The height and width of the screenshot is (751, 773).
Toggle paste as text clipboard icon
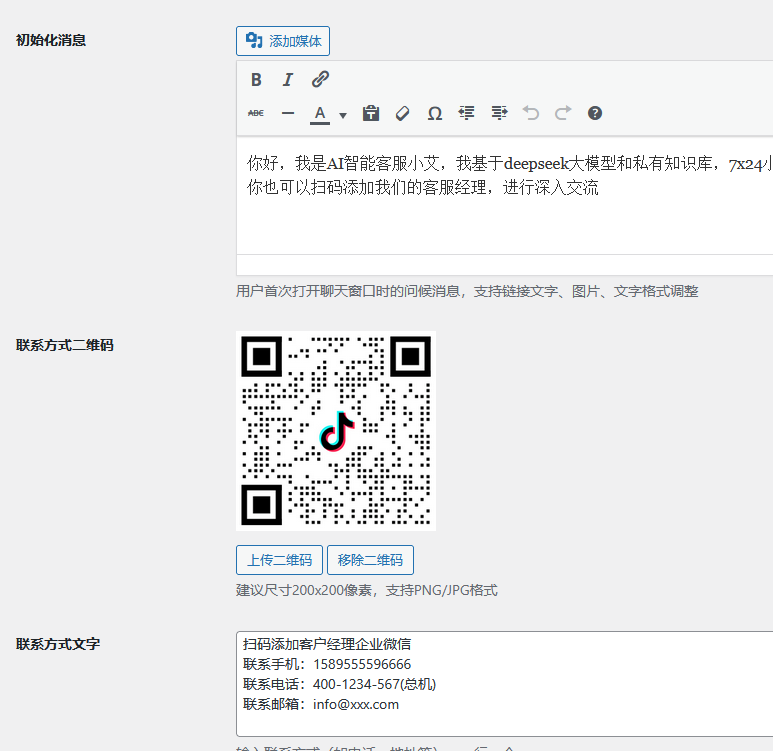click(x=371, y=113)
